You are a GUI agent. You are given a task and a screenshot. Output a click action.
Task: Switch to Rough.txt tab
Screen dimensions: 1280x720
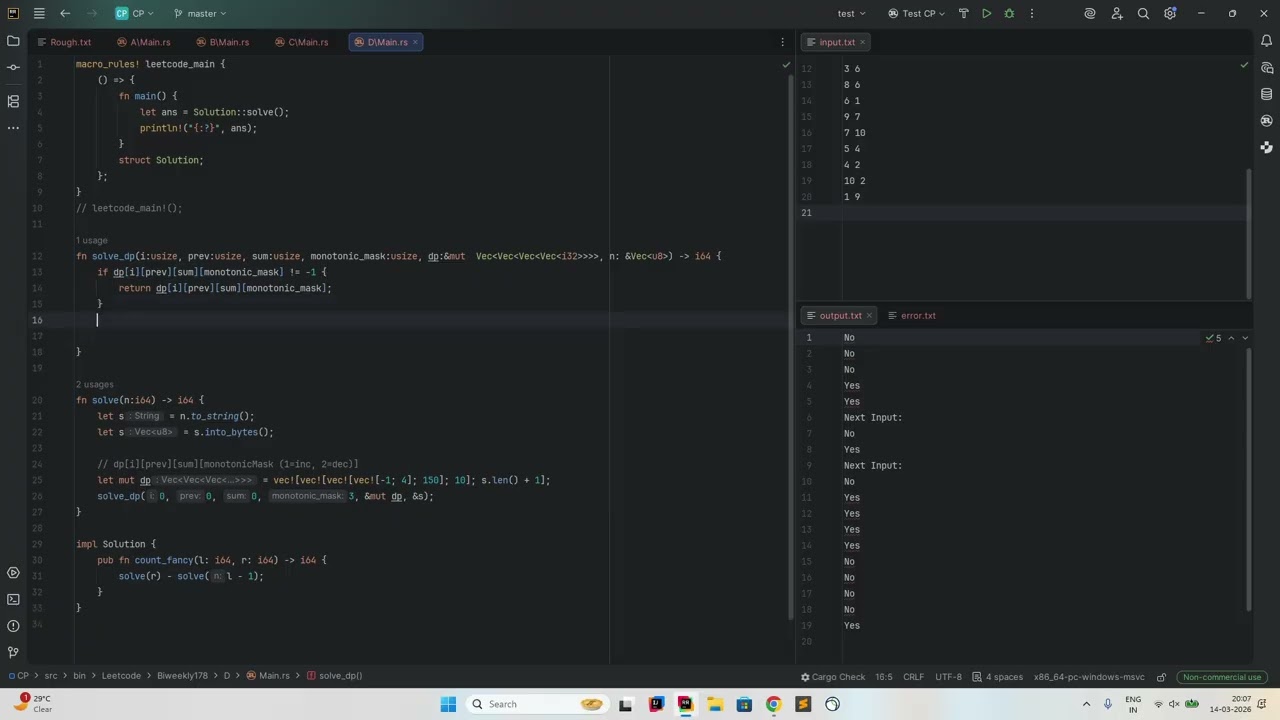coord(65,42)
